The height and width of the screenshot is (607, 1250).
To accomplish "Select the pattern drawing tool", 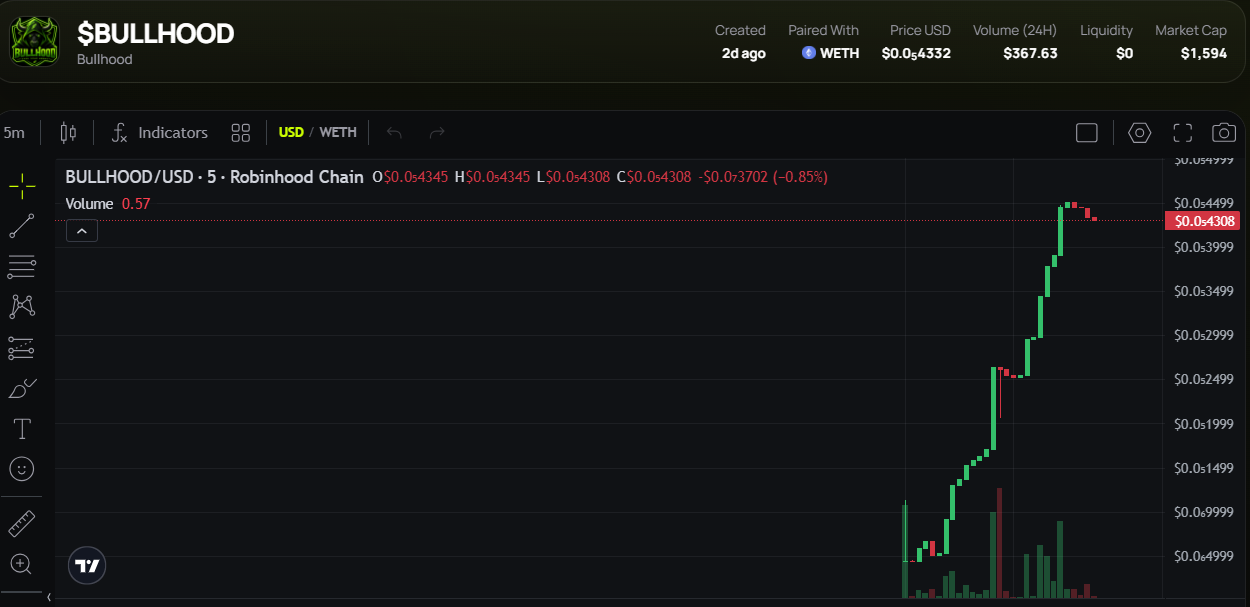I will click(x=22, y=306).
